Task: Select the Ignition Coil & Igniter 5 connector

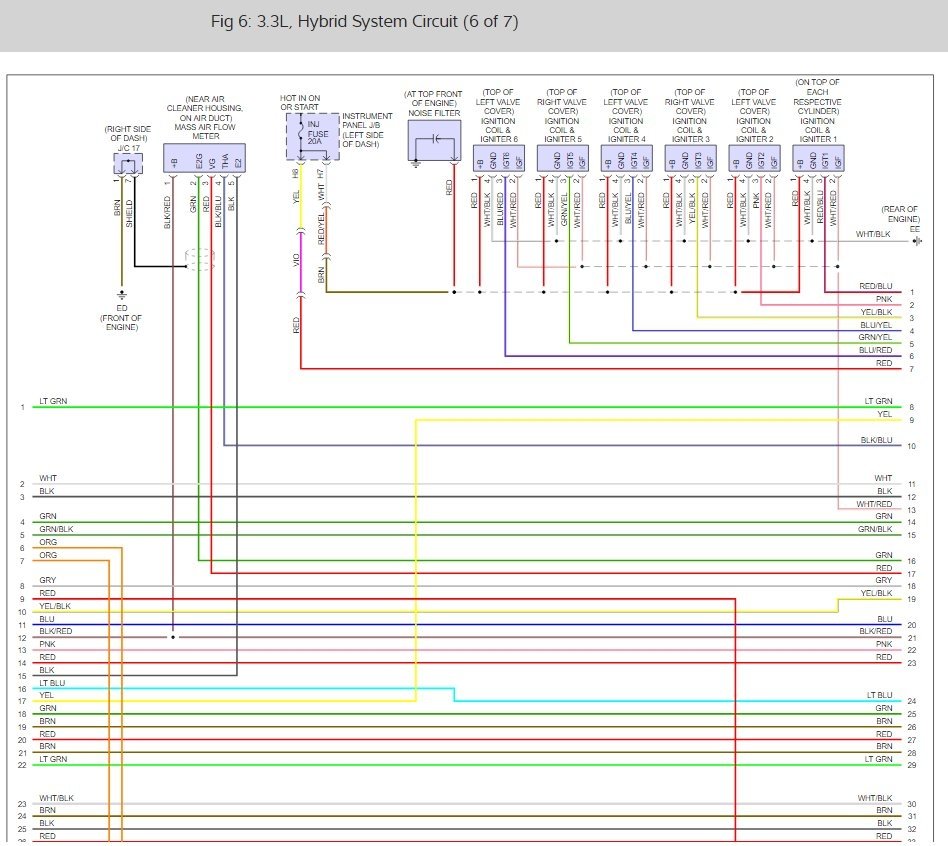Action: tap(562, 158)
